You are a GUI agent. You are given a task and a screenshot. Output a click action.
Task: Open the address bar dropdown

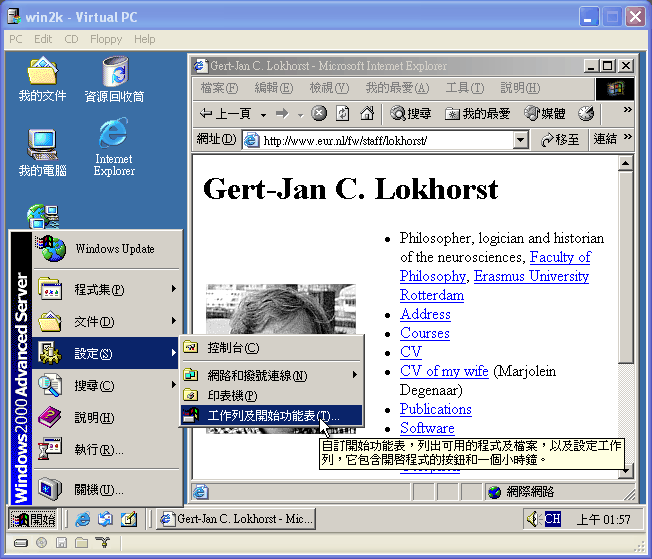tap(521, 140)
